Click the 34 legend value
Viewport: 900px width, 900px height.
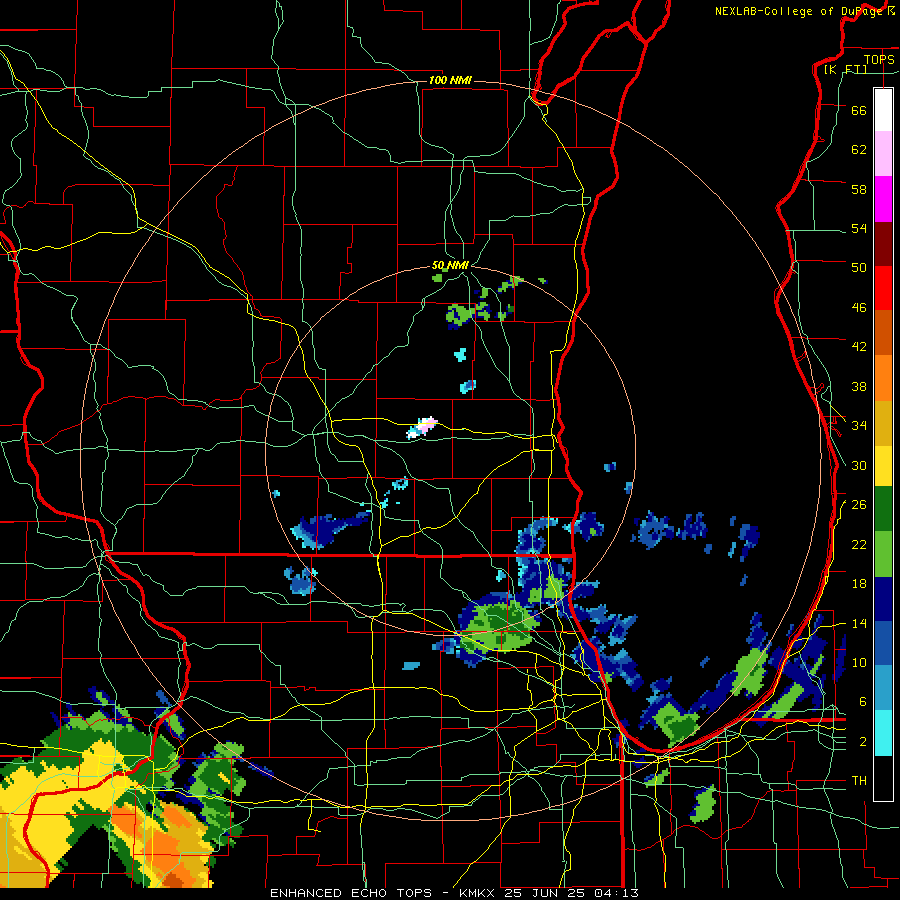[x=859, y=426]
